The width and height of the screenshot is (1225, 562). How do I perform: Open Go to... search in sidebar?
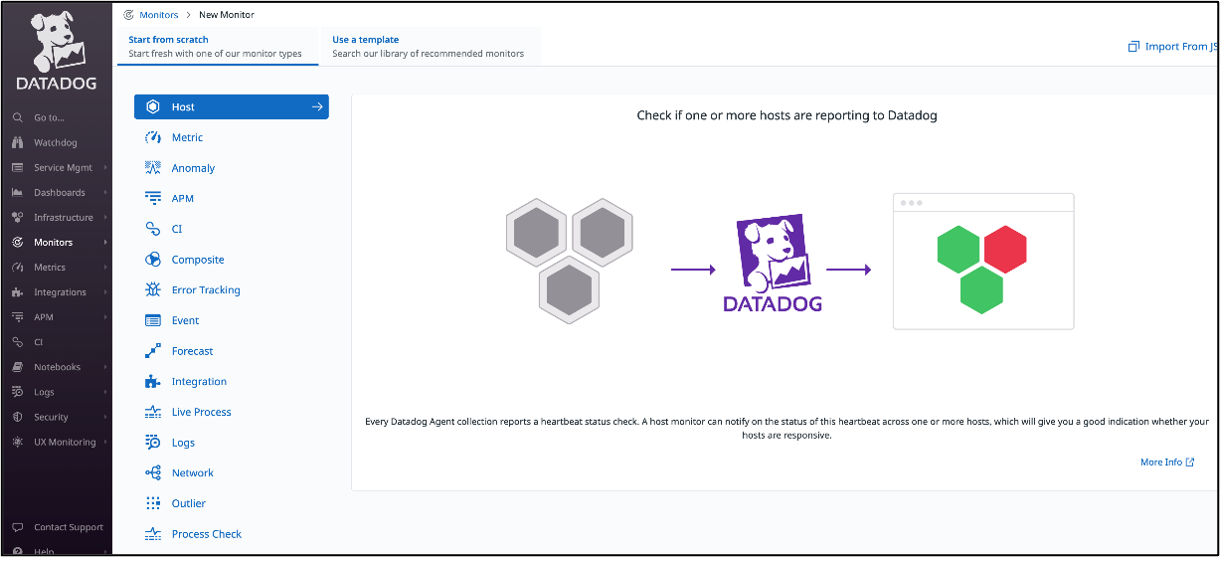(48, 118)
